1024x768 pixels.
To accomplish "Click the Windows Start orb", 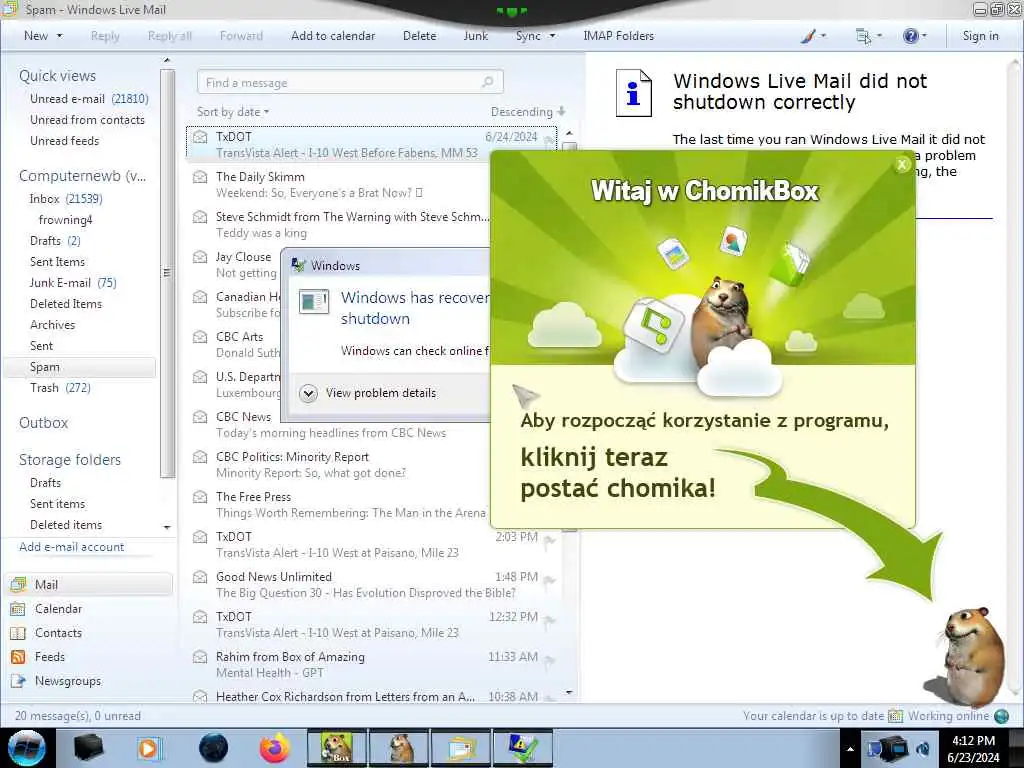I will point(27,748).
